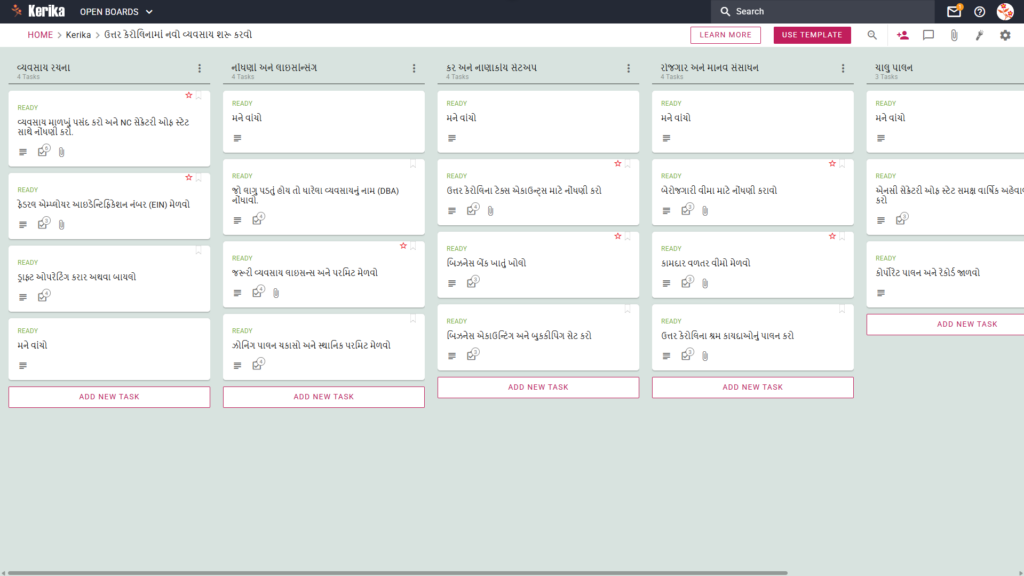Click the LEARN MORE button

(725, 35)
